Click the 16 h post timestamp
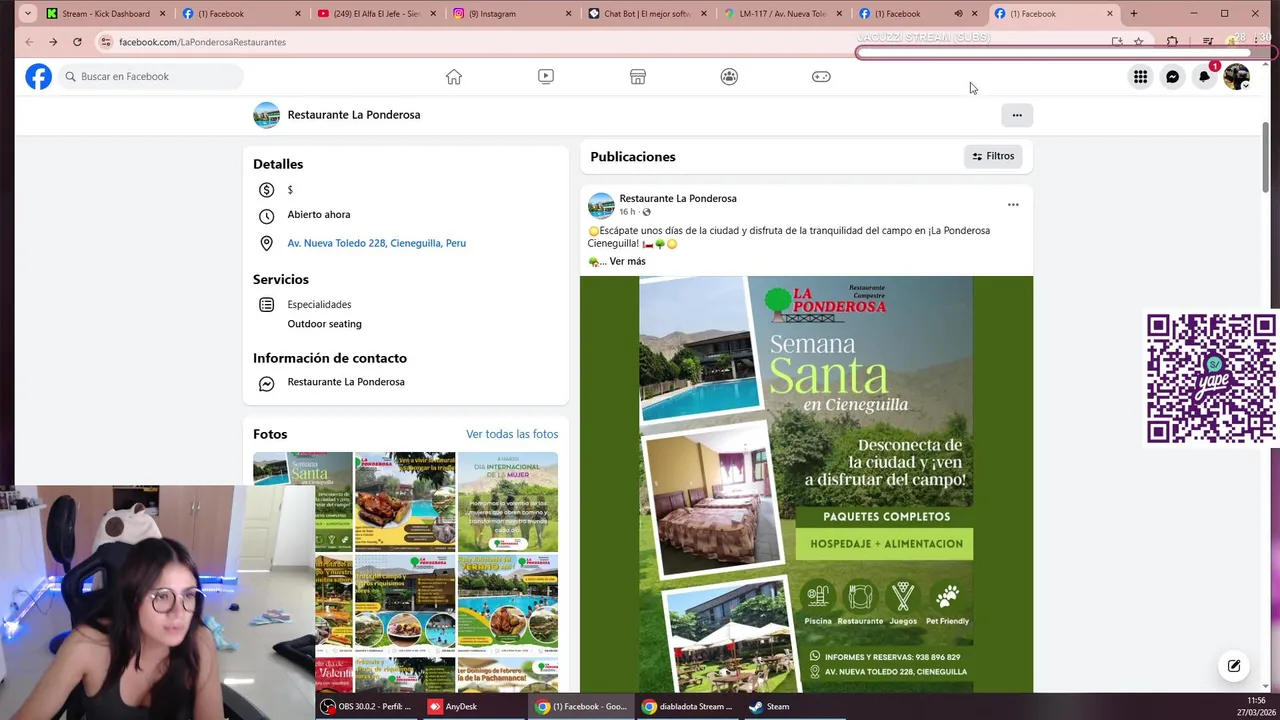 coord(627,212)
